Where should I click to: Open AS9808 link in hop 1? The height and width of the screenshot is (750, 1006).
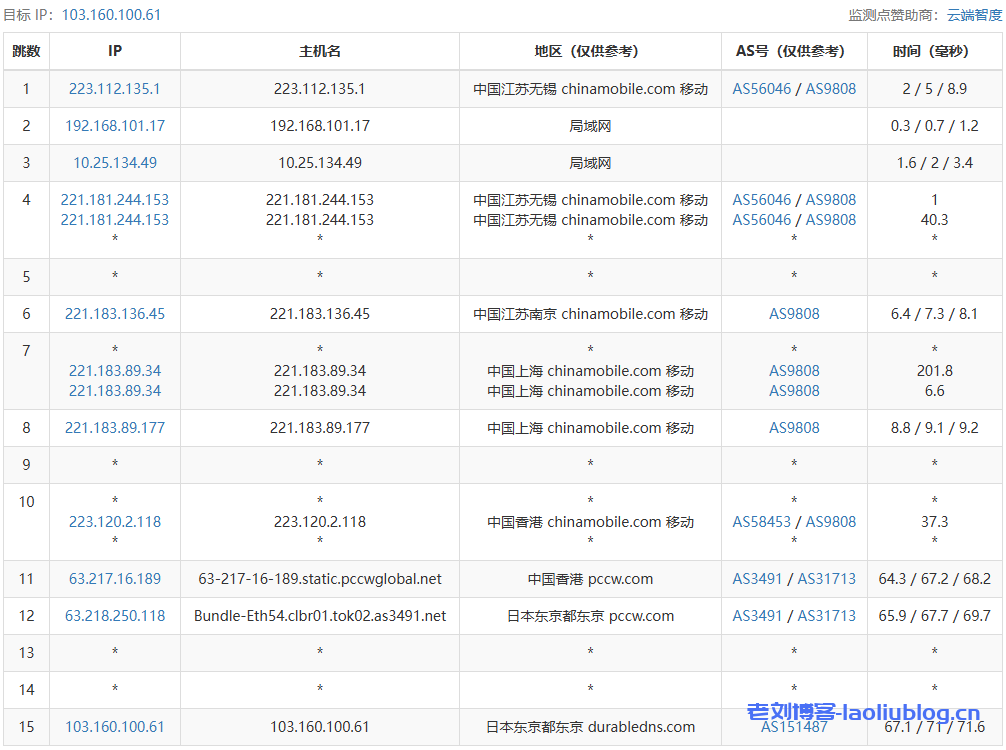click(x=830, y=88)
